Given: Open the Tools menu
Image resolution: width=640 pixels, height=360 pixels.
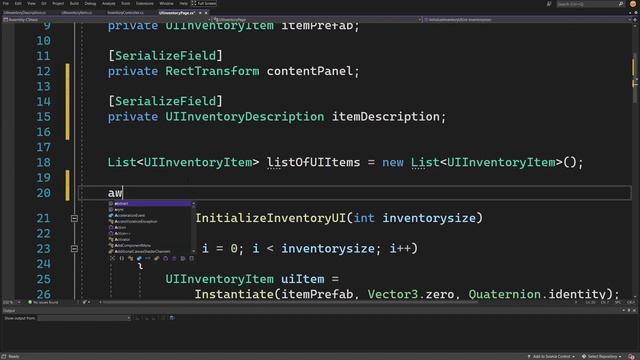Looking at the screenshot, I should (x=126, y=3).
